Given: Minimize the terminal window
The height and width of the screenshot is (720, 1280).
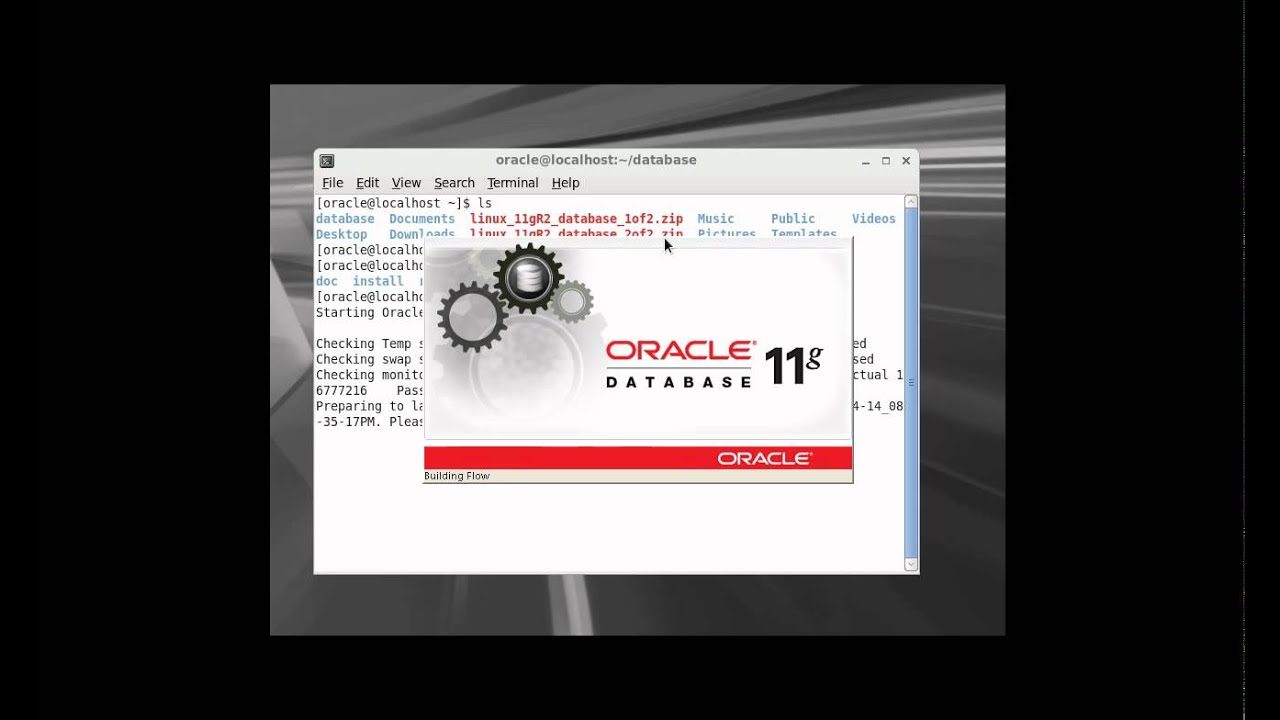Looking at the screenshot, I should (x=866, y=161).
